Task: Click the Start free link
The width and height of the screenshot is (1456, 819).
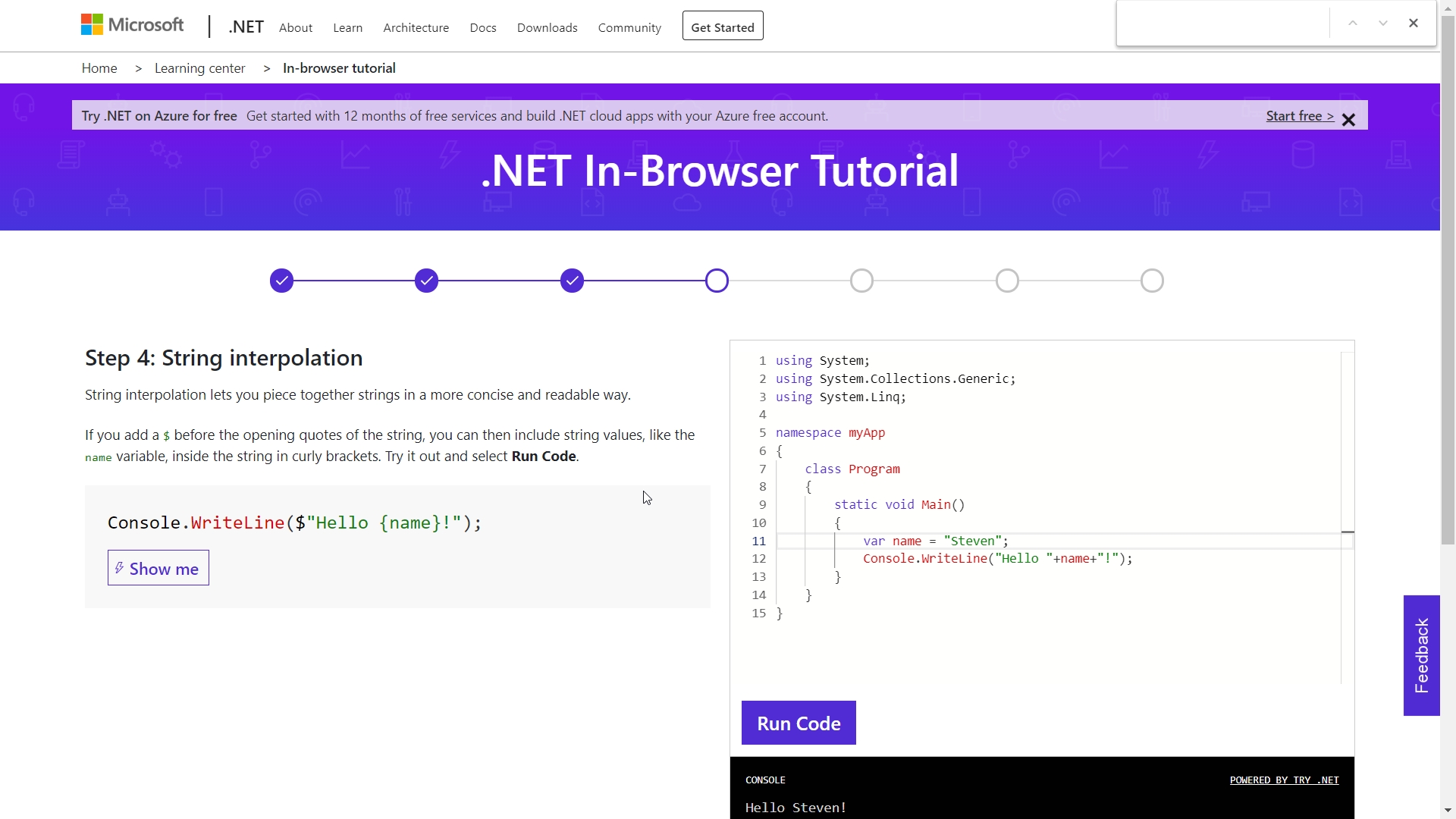Action: pyautogui.click(x=1300, y=116)
